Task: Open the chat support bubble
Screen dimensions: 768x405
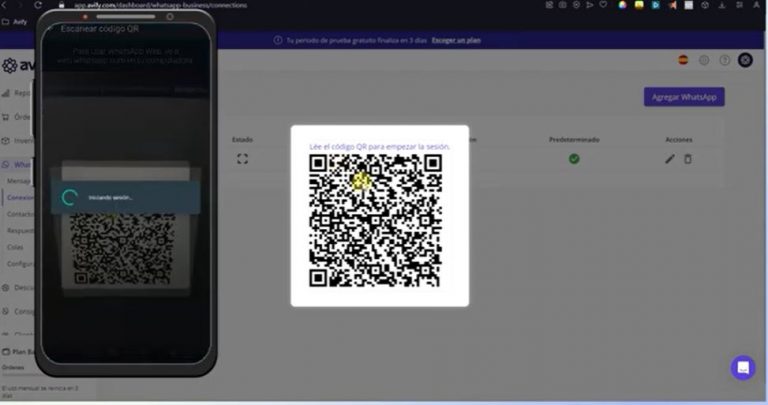Action: click(743, 368)
